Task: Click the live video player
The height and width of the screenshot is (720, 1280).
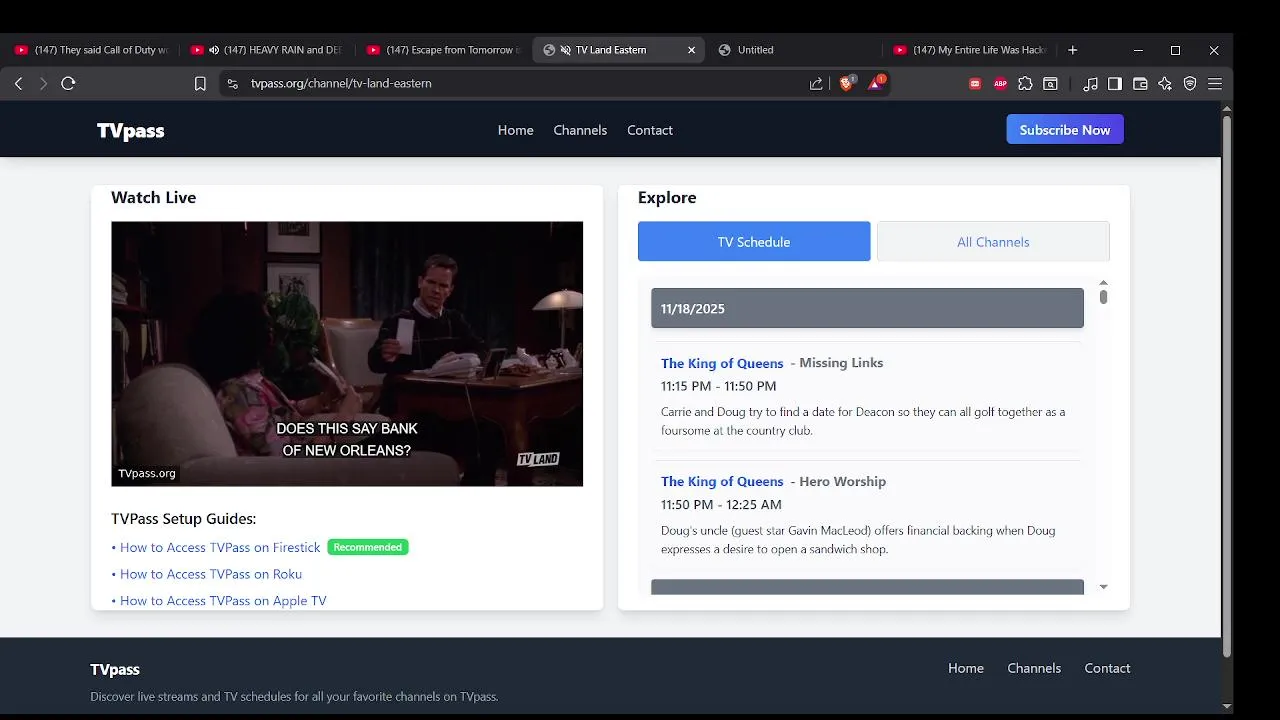Action: 347,354
